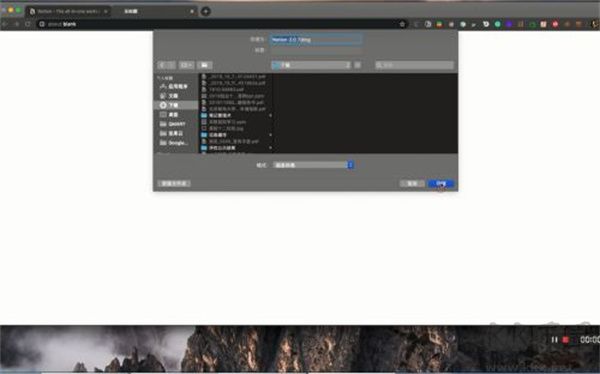
Task: Go forward in browser history
Action: click(x=17, y=24)
